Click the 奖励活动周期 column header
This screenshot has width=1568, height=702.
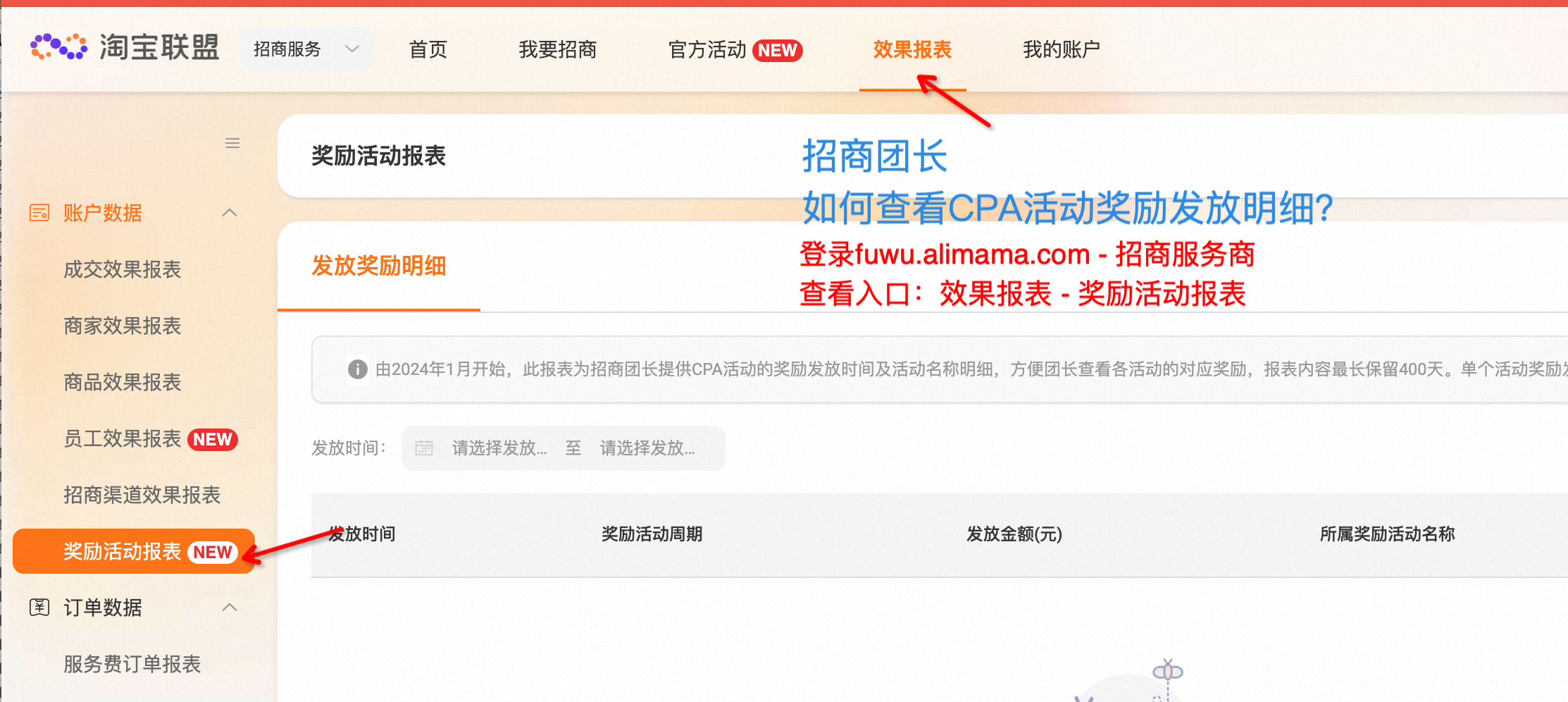point(652,534)
